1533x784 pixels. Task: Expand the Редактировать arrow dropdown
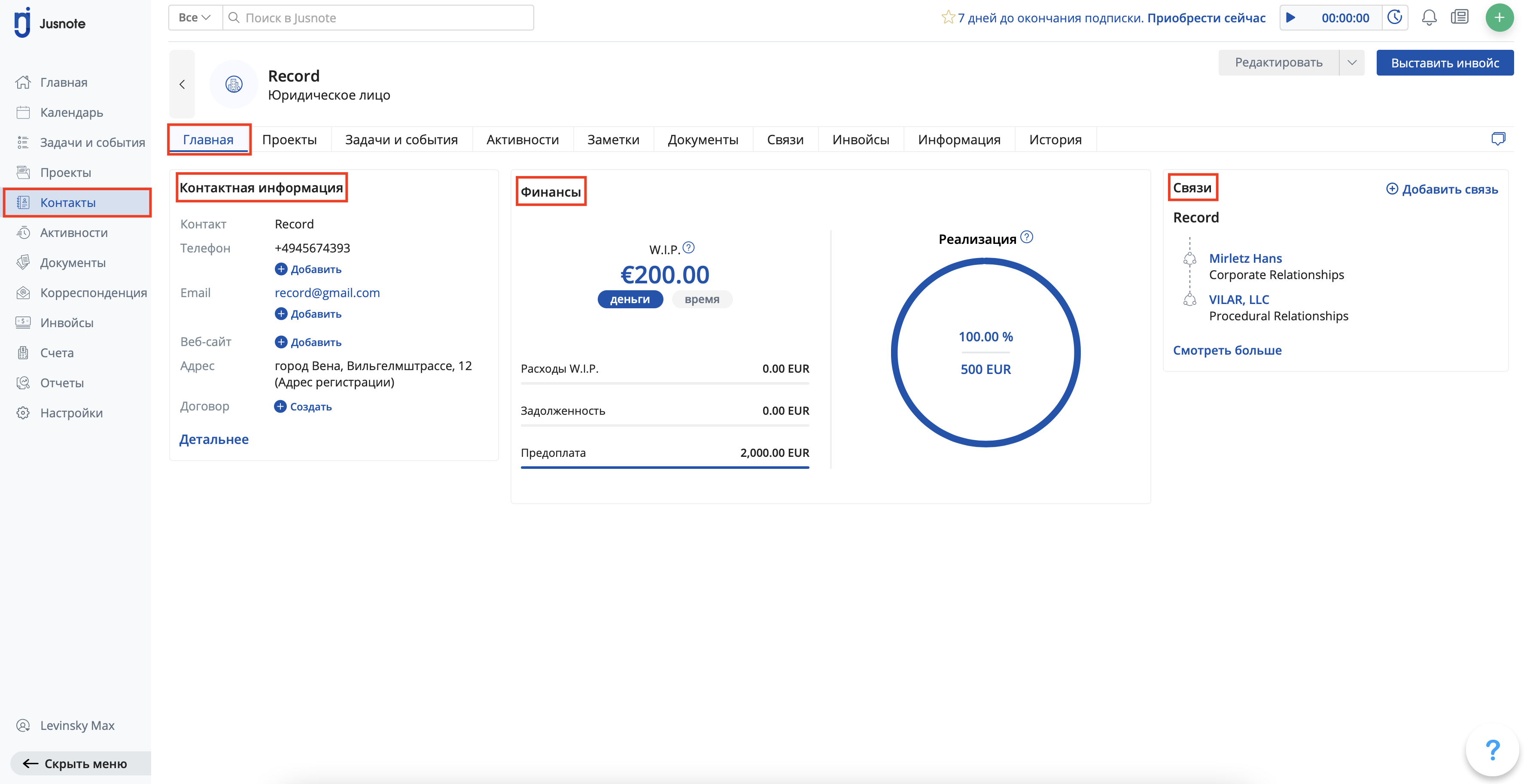pyautogui.click(x=1351, y=62)
